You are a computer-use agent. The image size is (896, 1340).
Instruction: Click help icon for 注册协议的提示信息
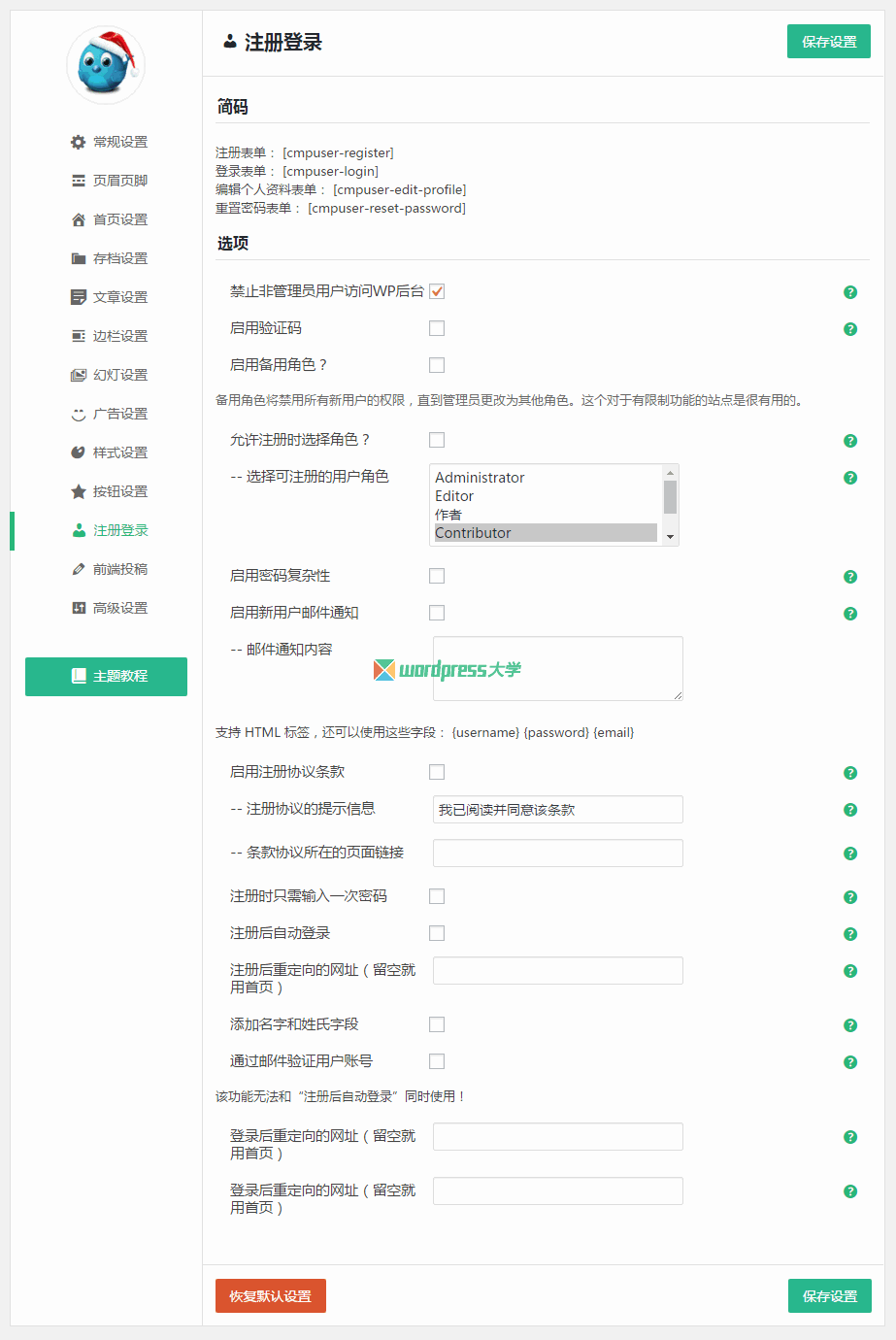pos(850,810)
